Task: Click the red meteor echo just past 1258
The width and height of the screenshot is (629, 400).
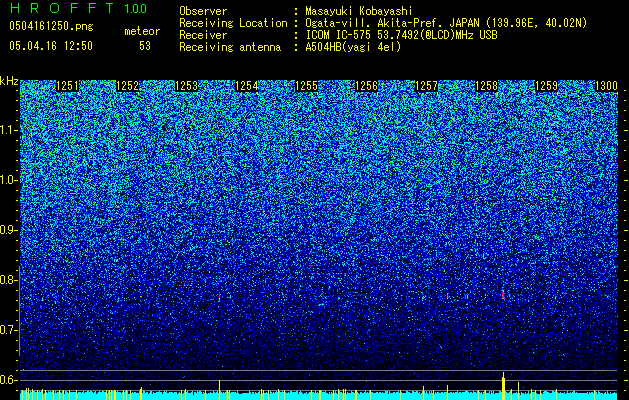Action: click(x=503, y=295)
